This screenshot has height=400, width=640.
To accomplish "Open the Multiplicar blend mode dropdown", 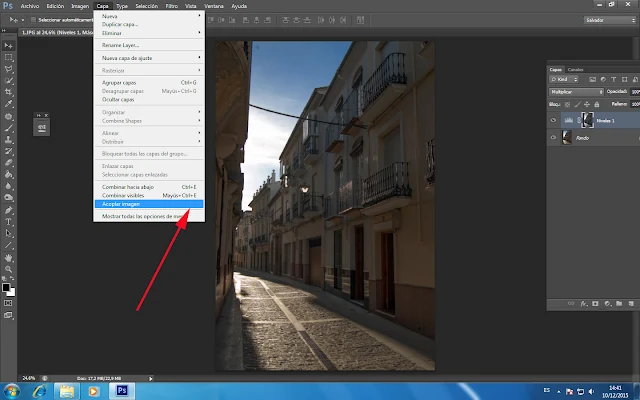I will [x=576, y=92].
